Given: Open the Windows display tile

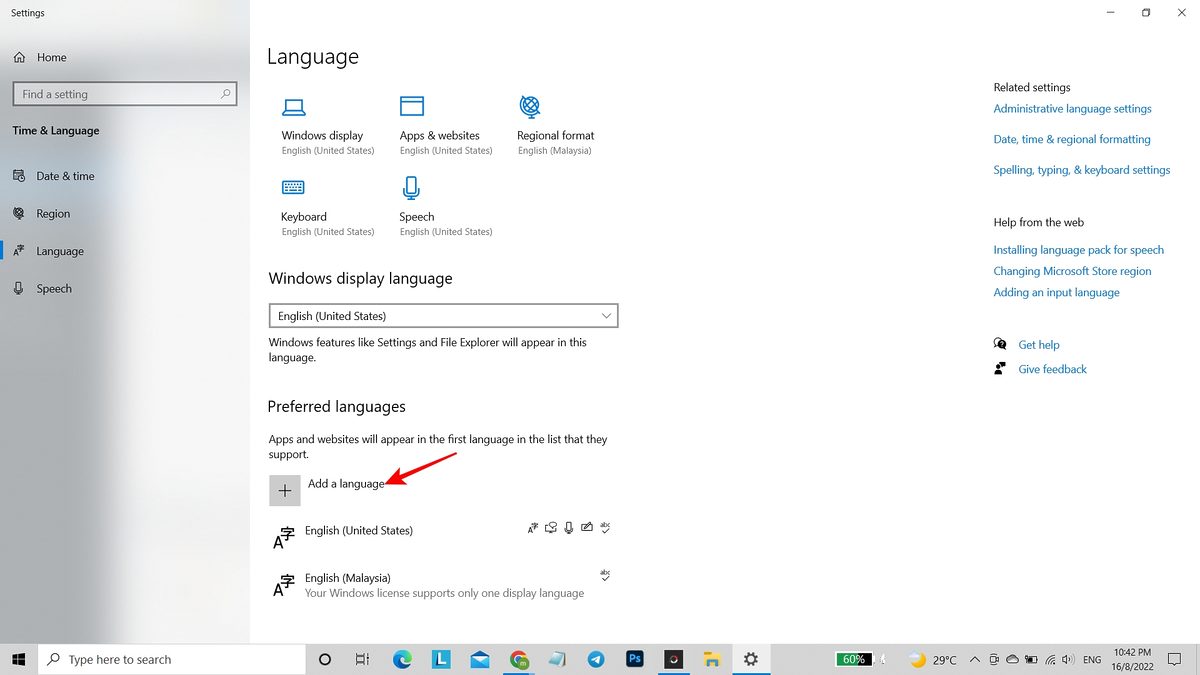Looking at the screenshot, I should coord(327,126).
